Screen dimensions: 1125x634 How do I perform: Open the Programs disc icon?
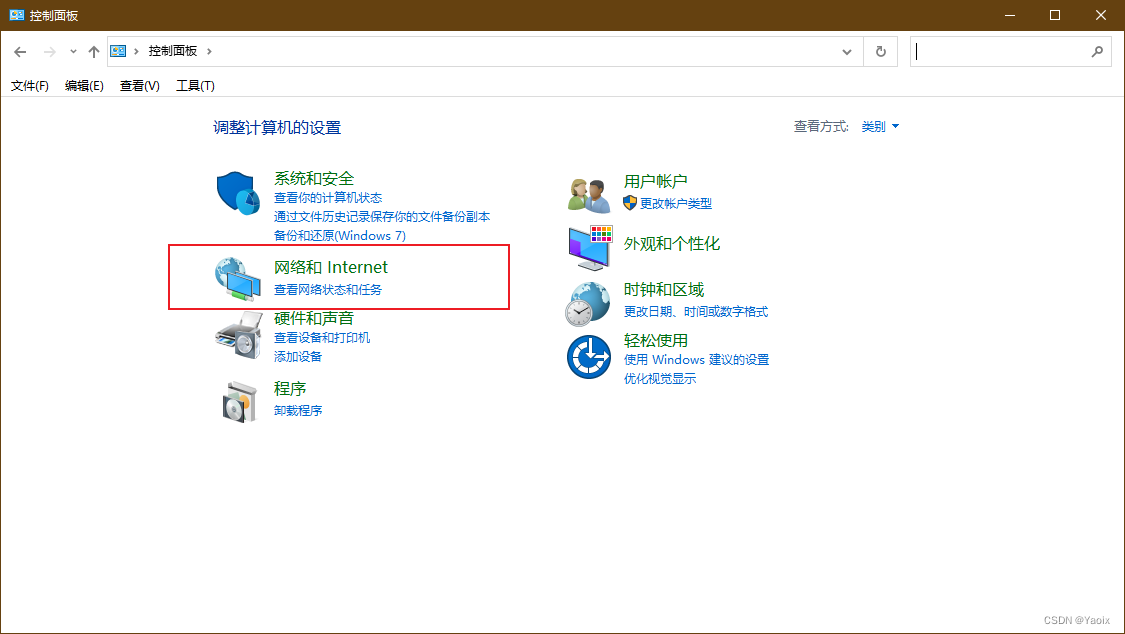[x=239, y=402]
